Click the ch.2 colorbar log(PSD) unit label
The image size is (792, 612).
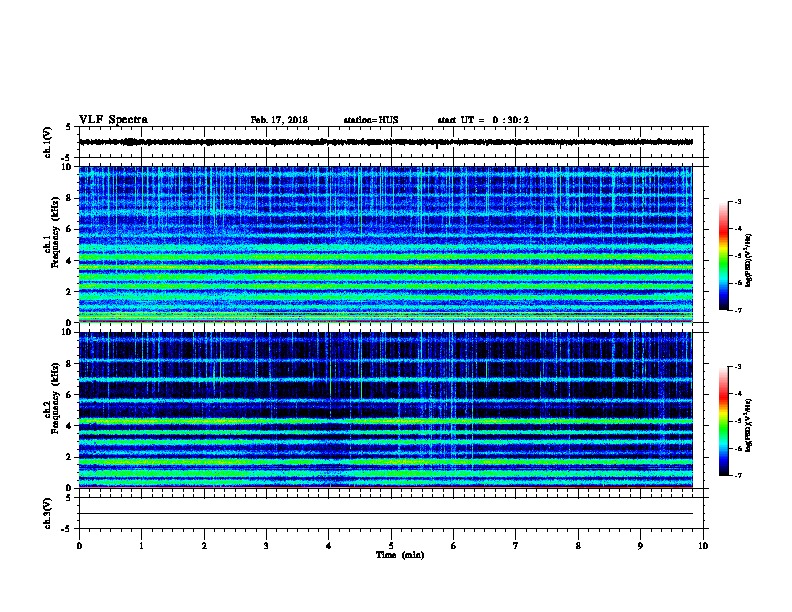pos(749,425)
